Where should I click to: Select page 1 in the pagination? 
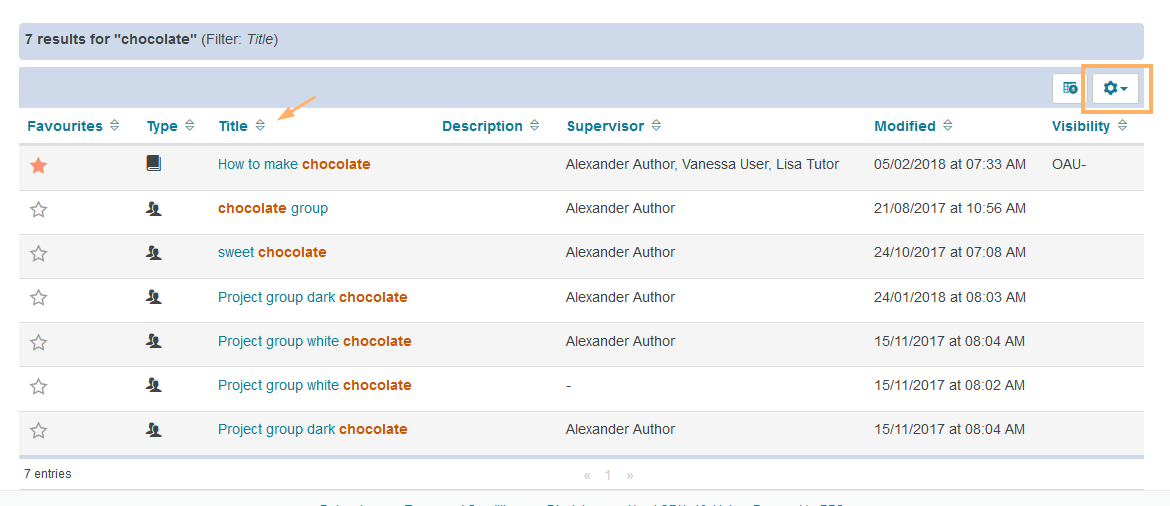(608, 475)
